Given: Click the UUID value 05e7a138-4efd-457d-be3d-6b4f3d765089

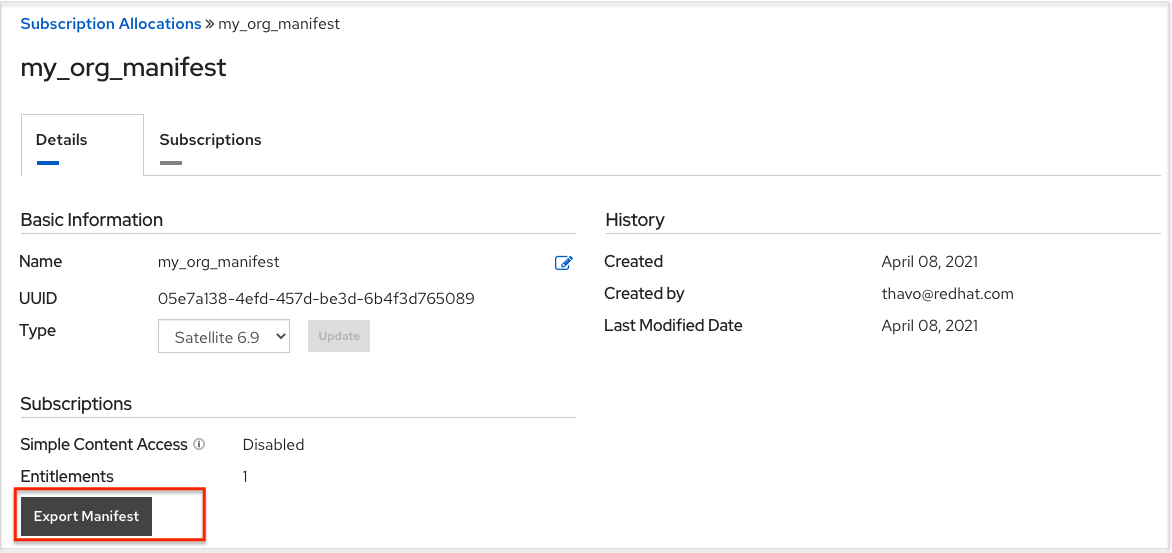Looking at the screenshot, I should [316, 298].
